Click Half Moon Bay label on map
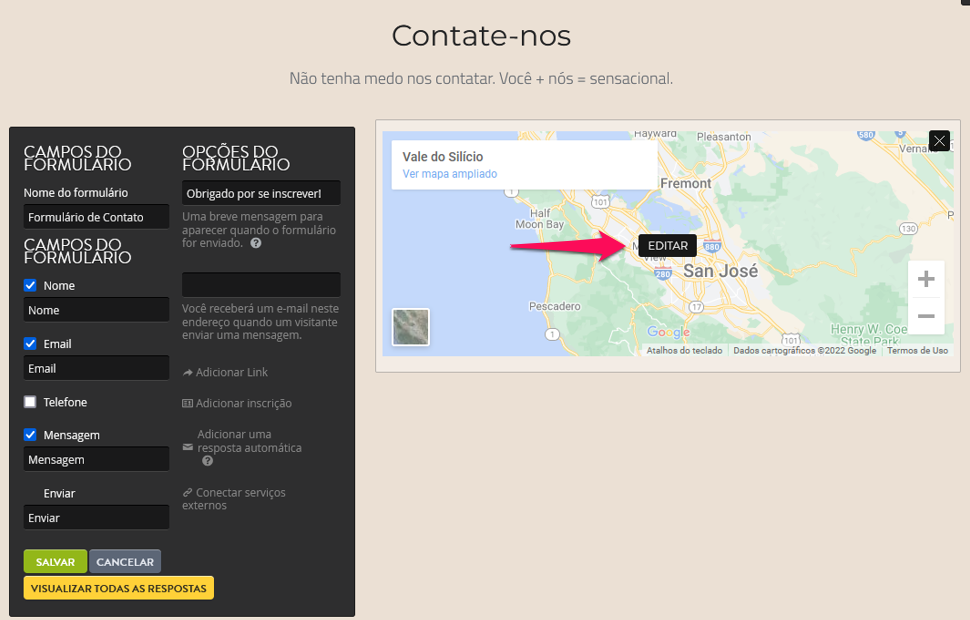This screenshot has height=620, width=970. click(x=539, y=218)
